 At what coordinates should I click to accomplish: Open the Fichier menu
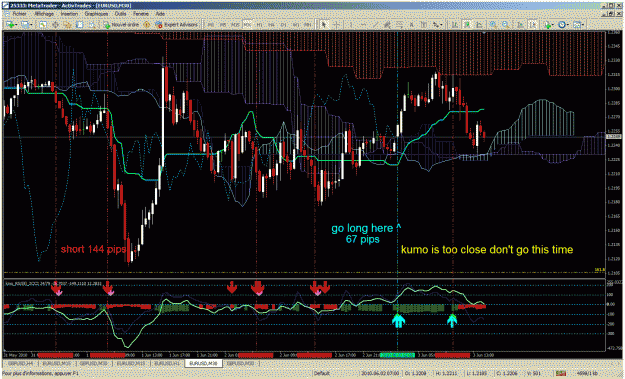point(20,14)
